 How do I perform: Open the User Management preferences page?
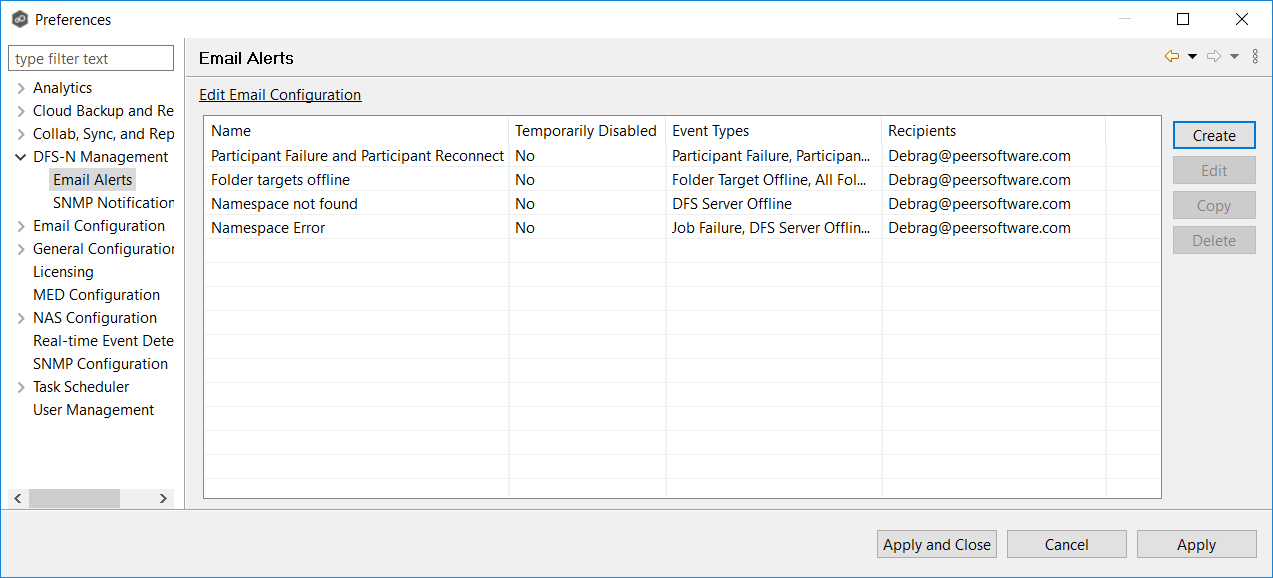(93, 410)
